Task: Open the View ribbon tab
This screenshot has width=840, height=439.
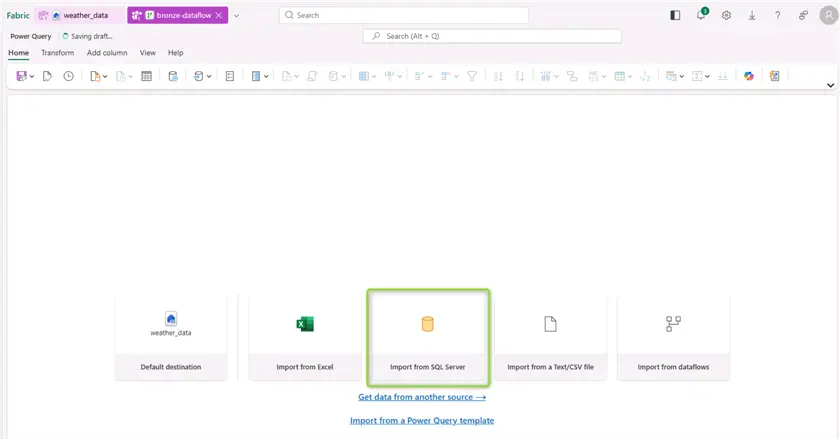Action: pyautogui.click(x=147, y=53)
